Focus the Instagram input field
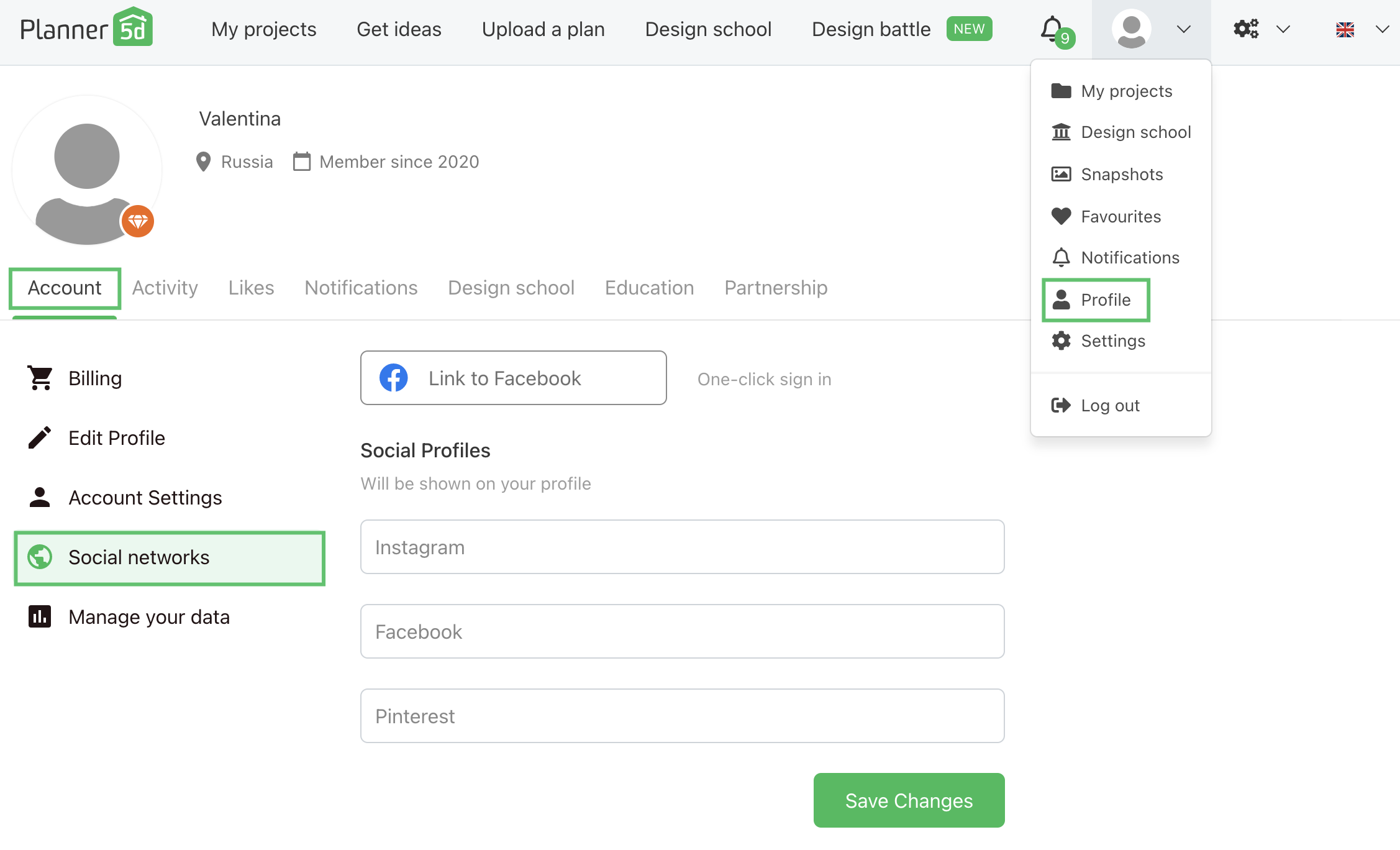1400x850 pixels. tap(682, 547)
